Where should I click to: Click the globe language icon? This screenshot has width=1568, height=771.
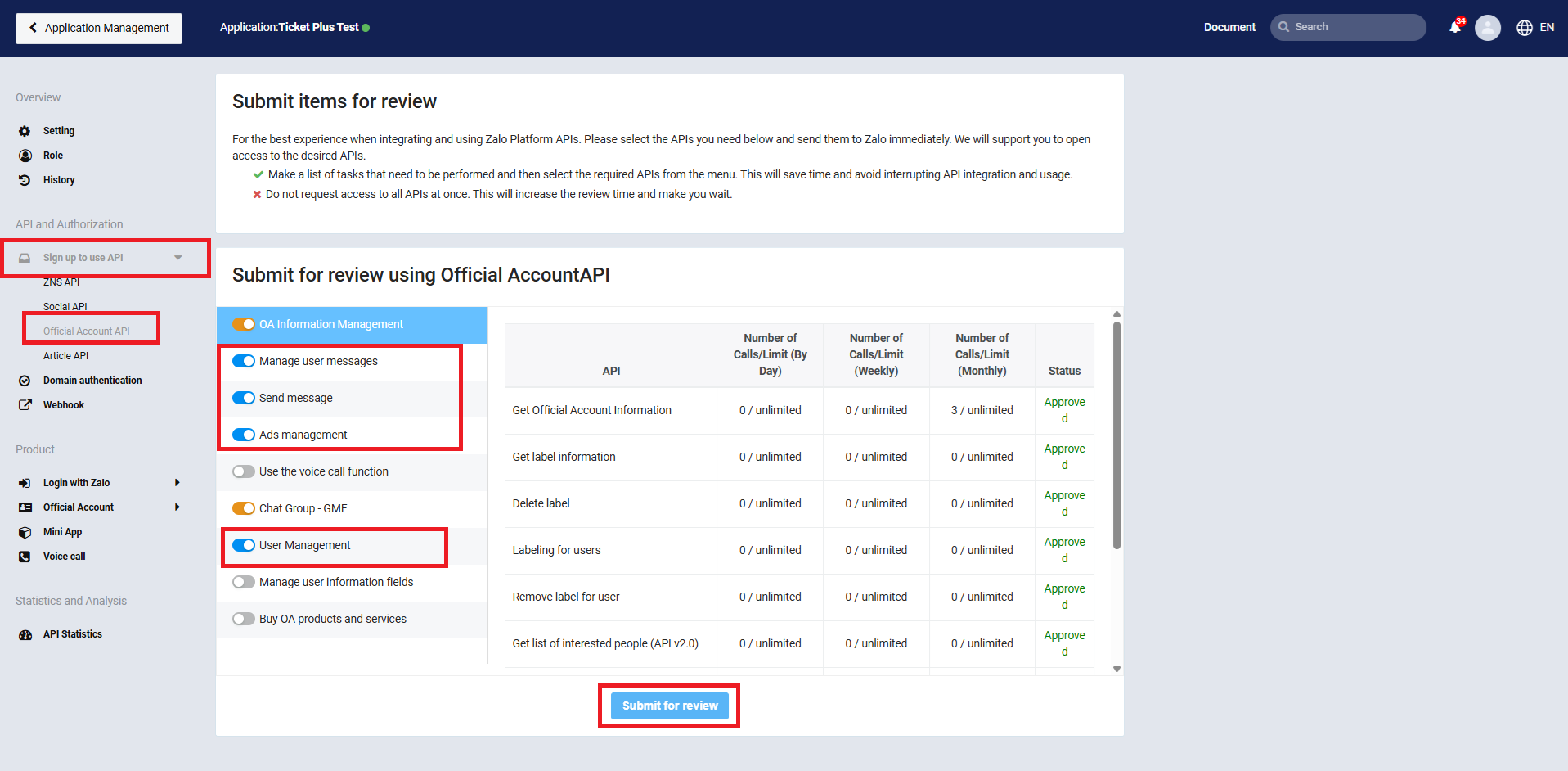click(1525, 28)
